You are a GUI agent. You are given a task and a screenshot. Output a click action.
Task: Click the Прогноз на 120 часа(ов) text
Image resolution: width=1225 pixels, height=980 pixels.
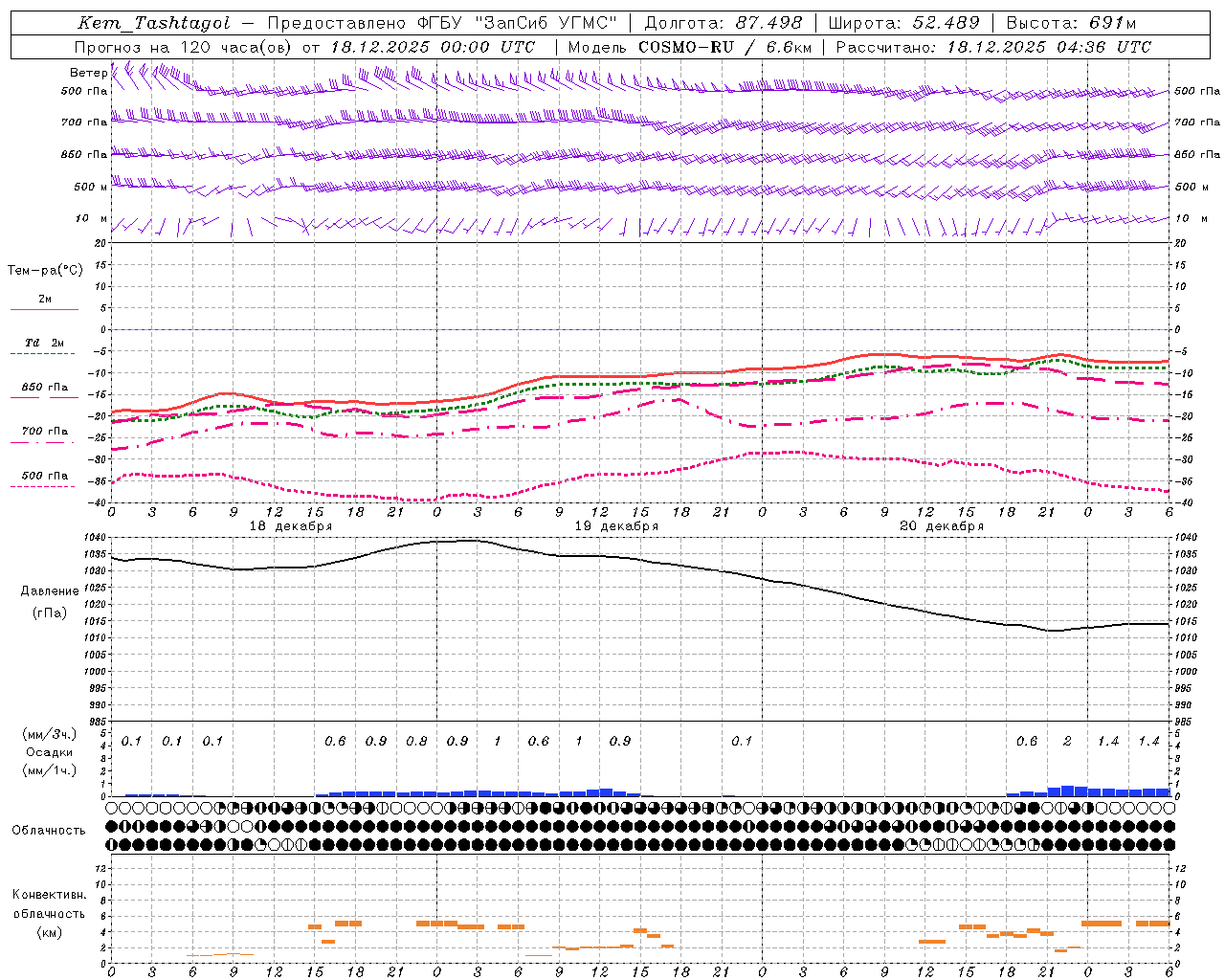click(185, 47)
